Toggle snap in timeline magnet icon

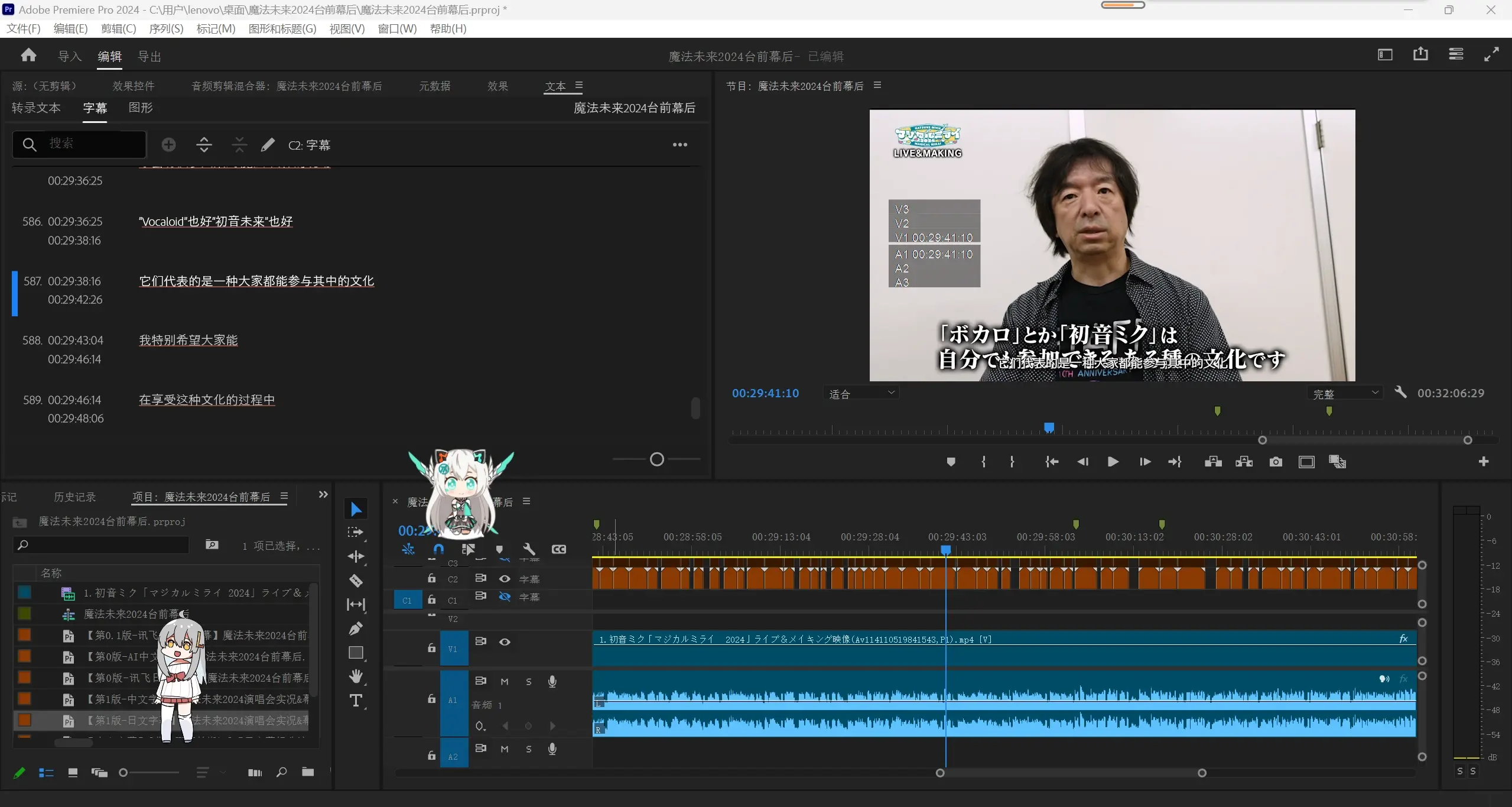[x=438, y=549]
